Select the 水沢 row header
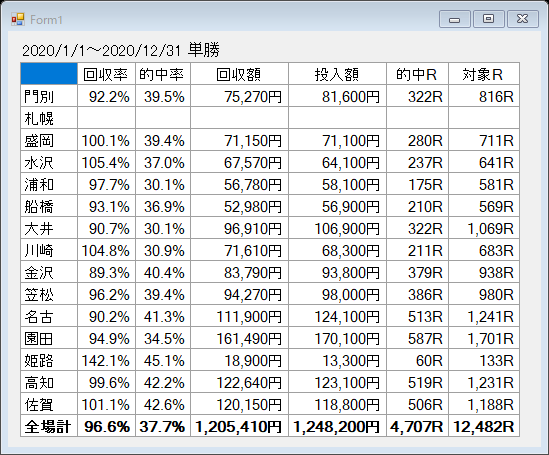 (x=49, y=162)
